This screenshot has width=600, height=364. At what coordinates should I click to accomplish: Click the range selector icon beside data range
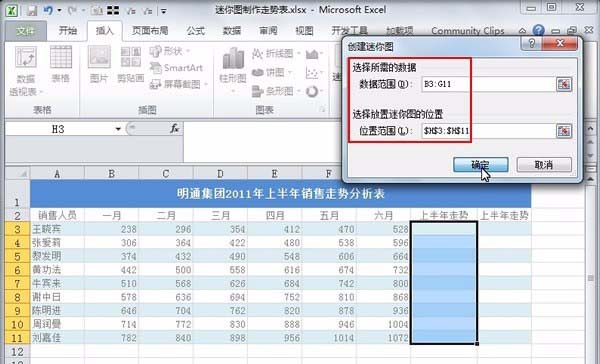pyautogui.click(x=564, y=84)
